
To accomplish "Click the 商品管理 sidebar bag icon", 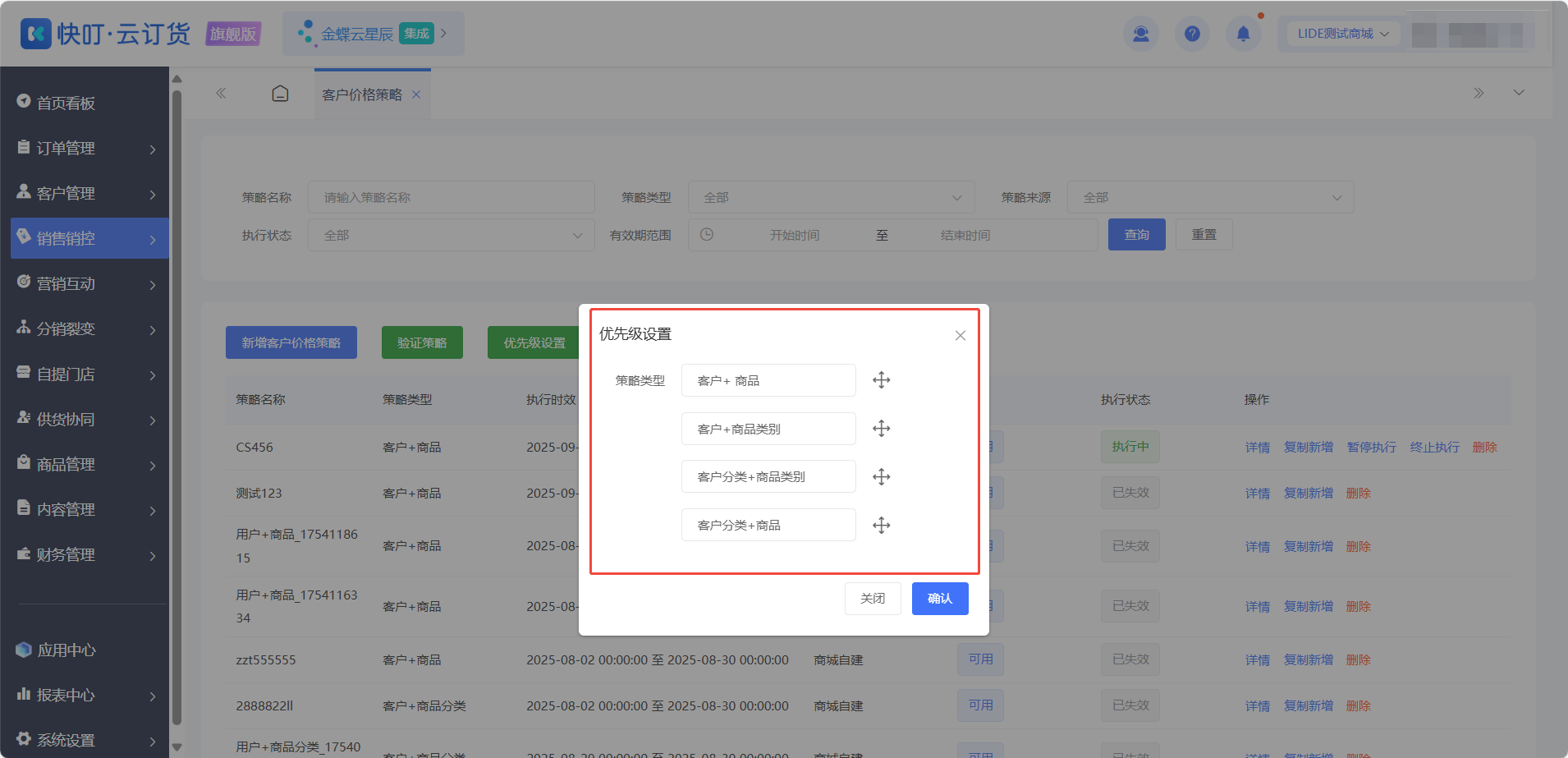I will (x=24, y=463).
